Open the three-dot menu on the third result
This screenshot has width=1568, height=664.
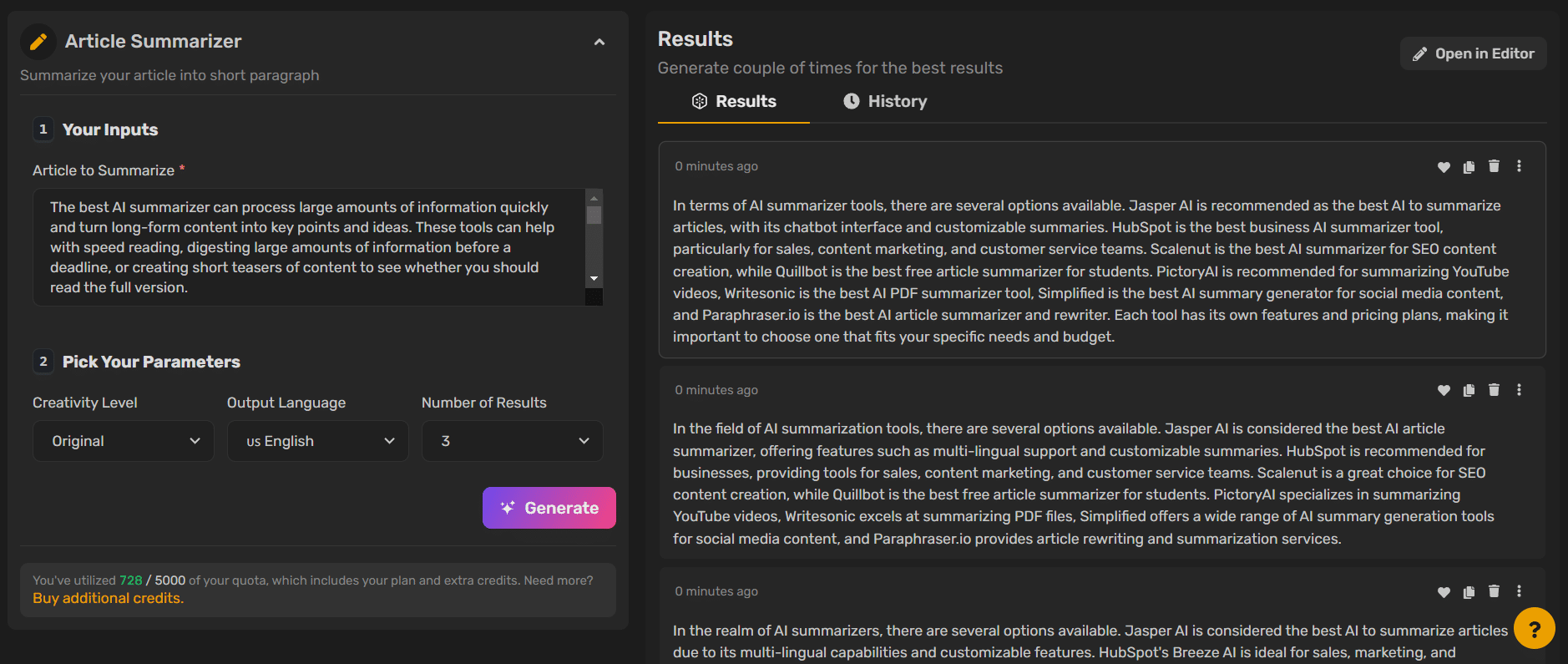[1519, 591]
